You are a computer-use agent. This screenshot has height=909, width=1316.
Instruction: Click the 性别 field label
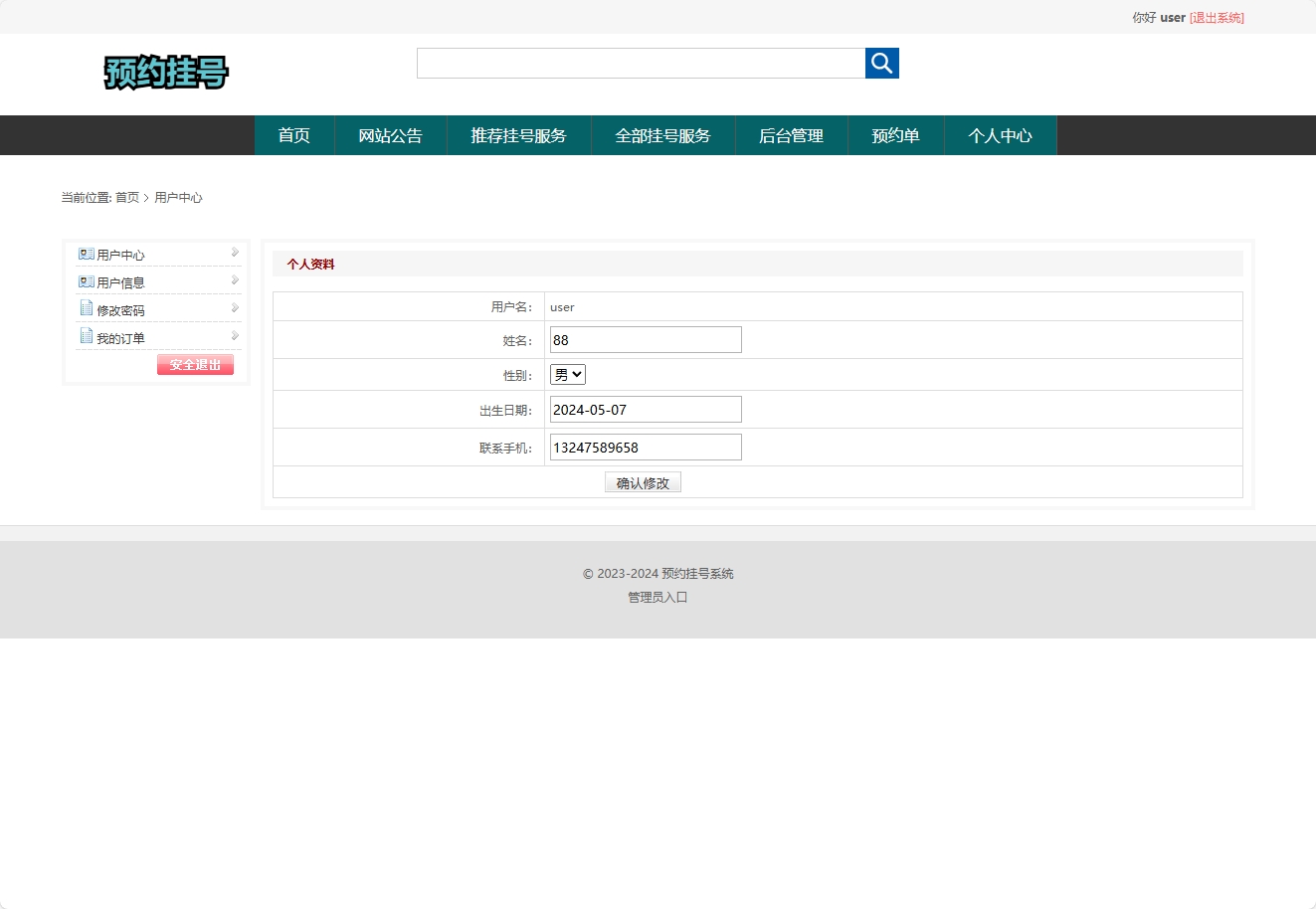(518, 376)
